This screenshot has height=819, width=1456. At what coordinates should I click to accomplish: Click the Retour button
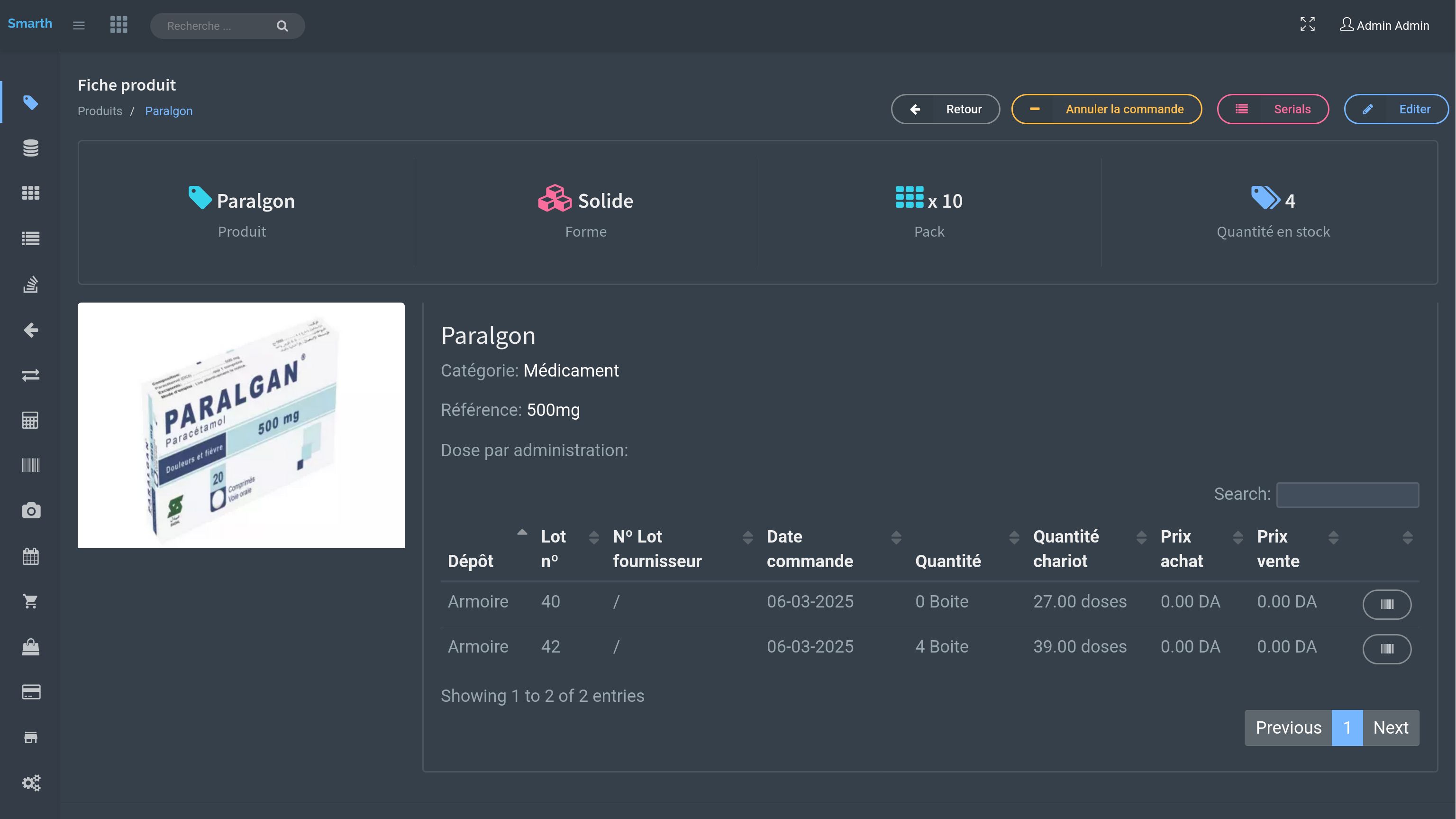pyautogui.click(x=945, y=109)
